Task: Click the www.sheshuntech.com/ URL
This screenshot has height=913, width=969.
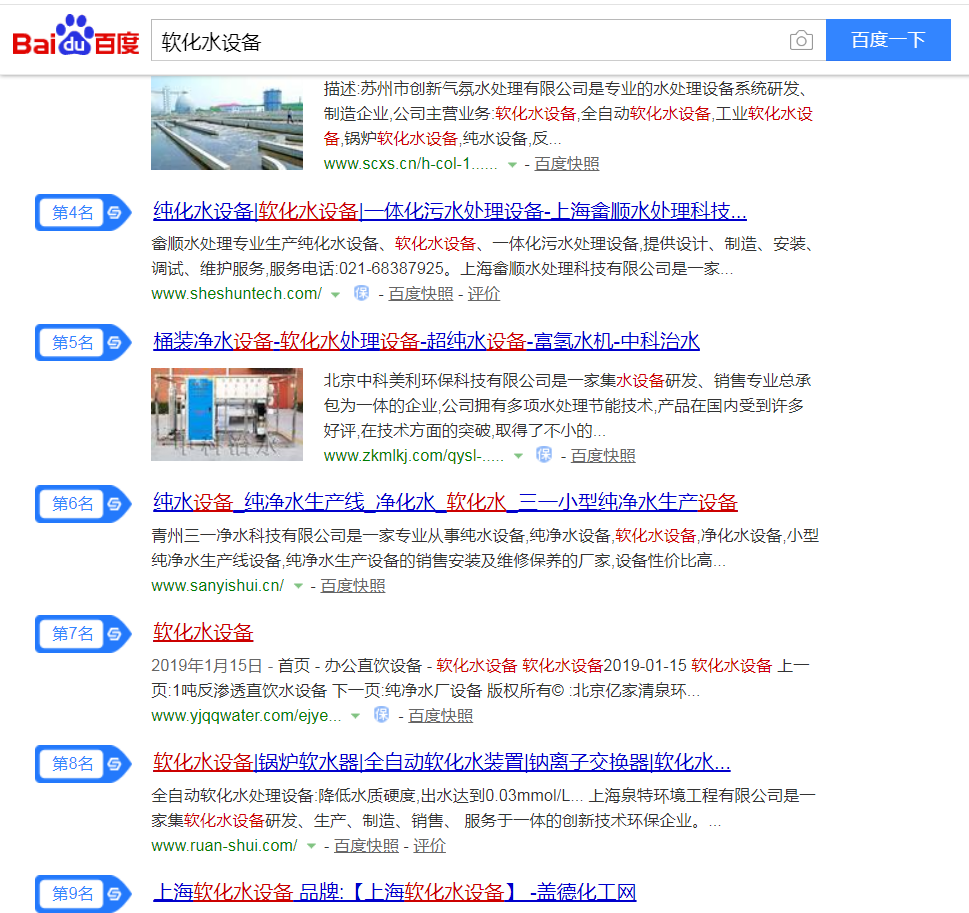Action: click(x=237, y=294)
